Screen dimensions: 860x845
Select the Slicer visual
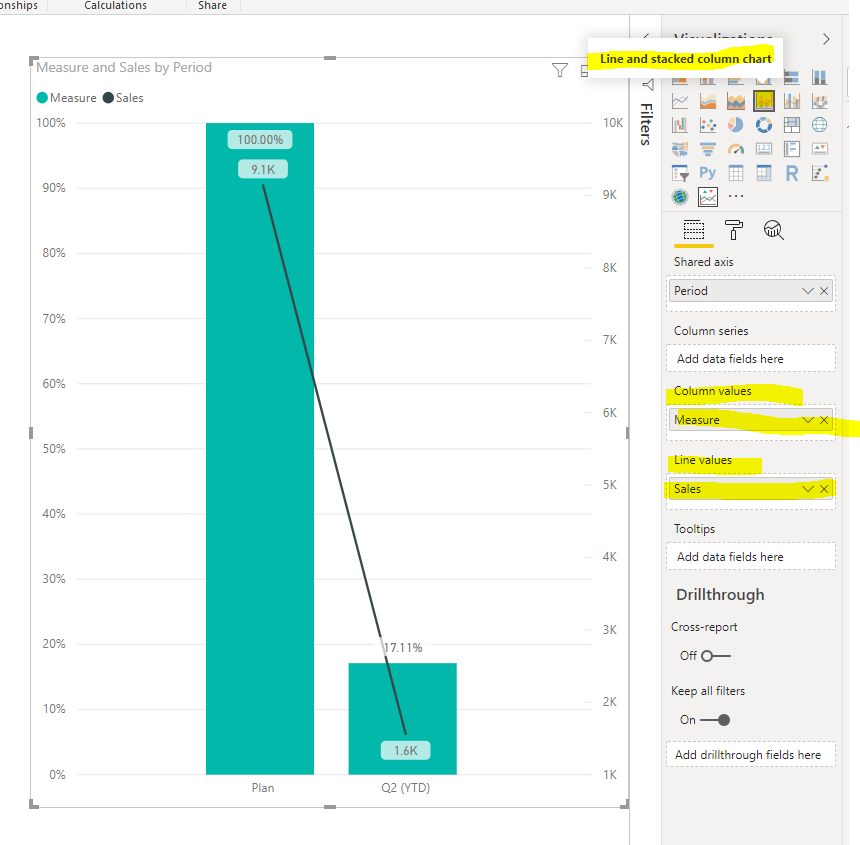[x=680, y=173]
